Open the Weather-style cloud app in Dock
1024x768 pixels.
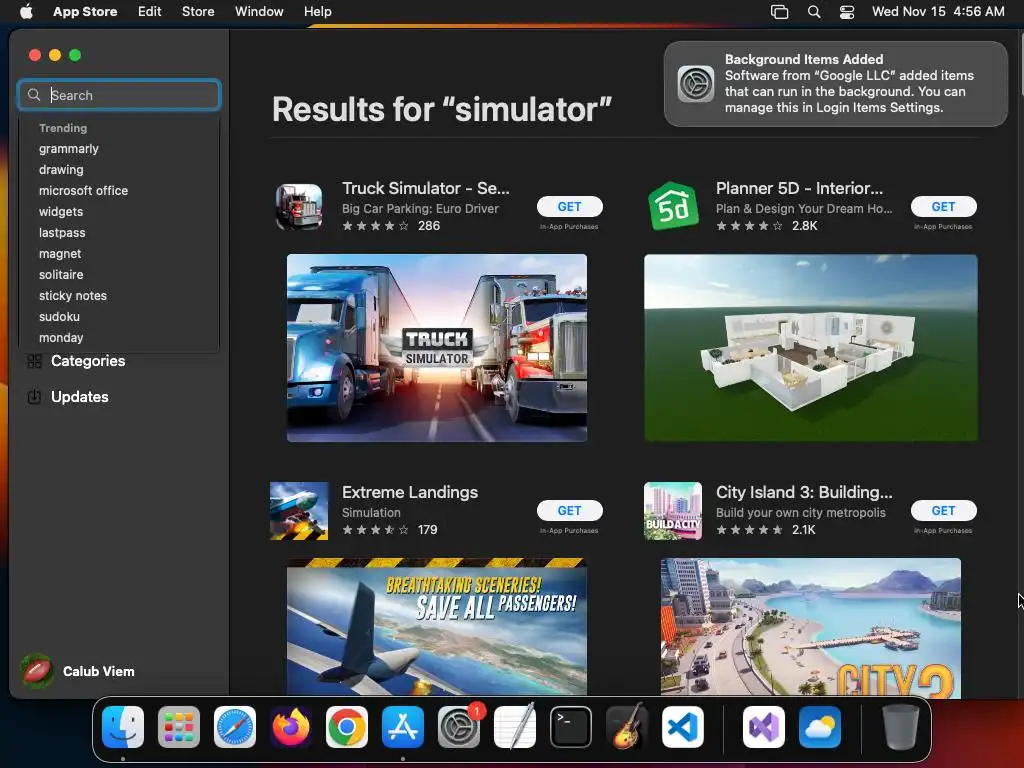point(820,727)
